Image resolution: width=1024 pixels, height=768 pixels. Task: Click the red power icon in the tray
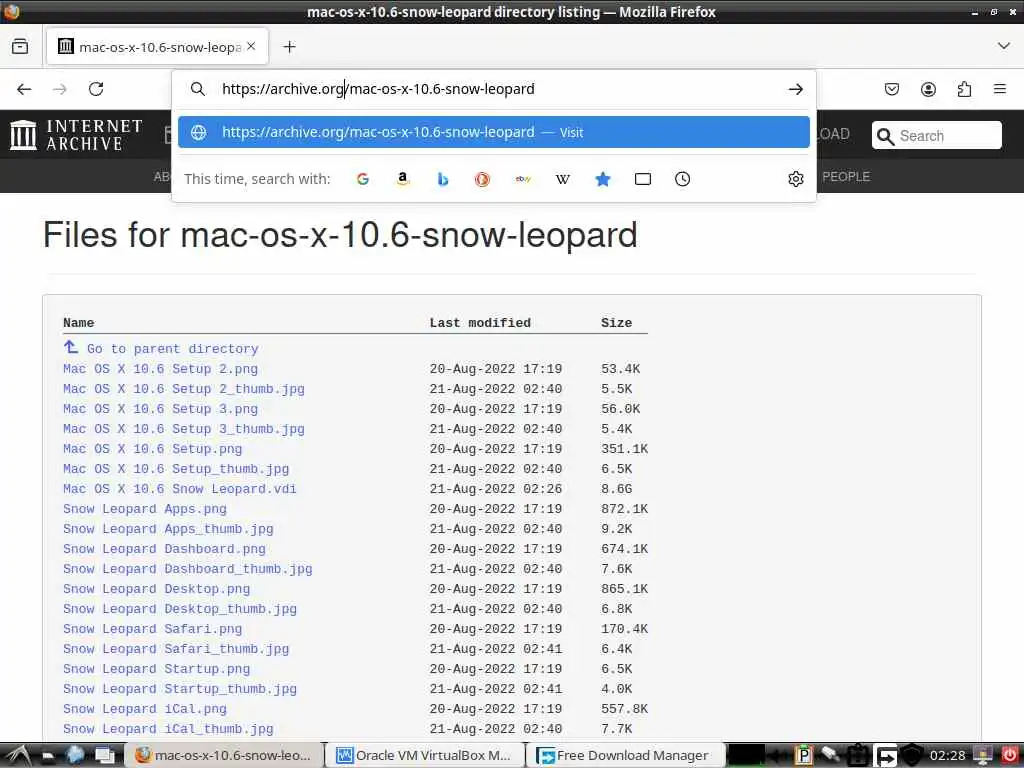click(x=1010, y=756)
